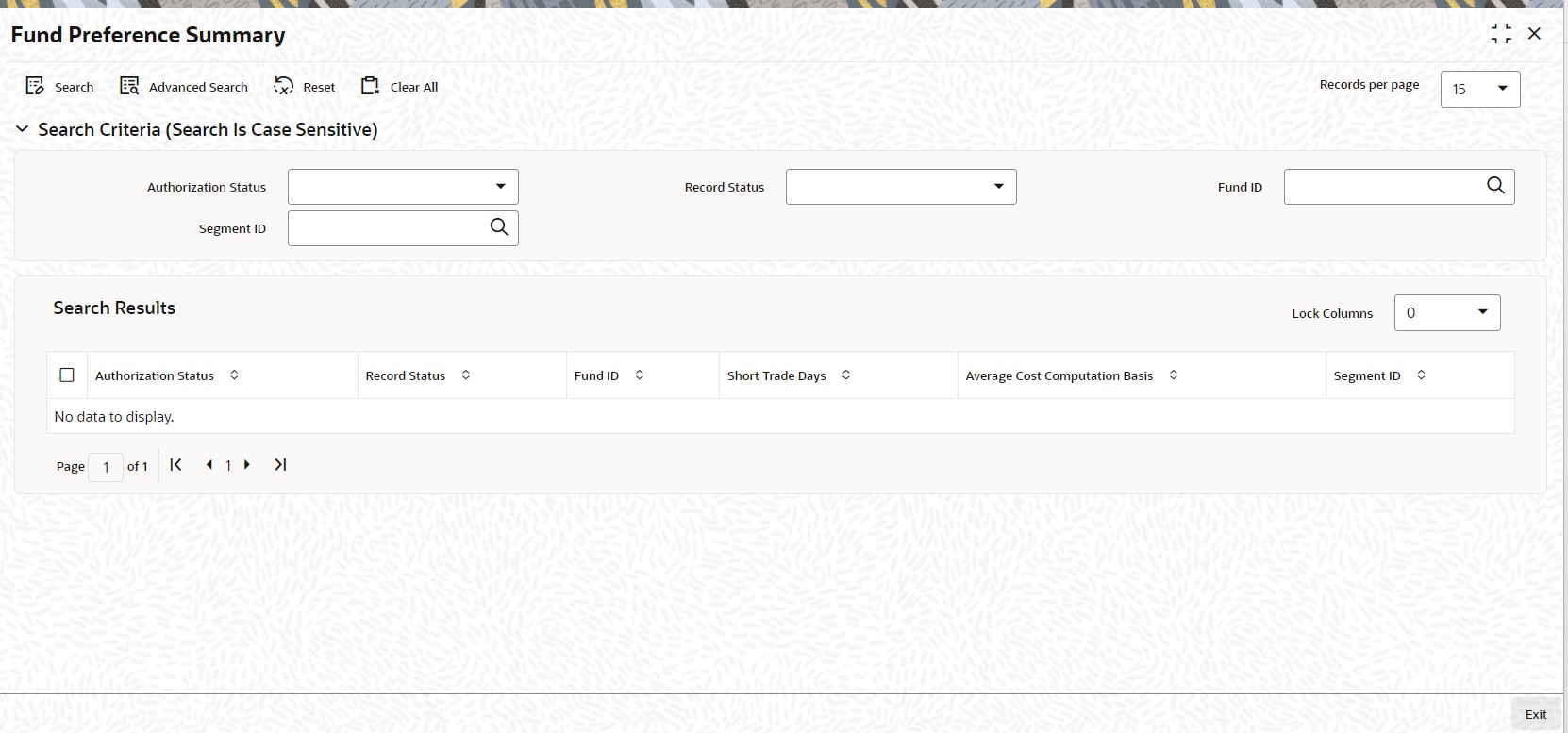
Task: Sort by Record Status column
Action: click(465, 375)
